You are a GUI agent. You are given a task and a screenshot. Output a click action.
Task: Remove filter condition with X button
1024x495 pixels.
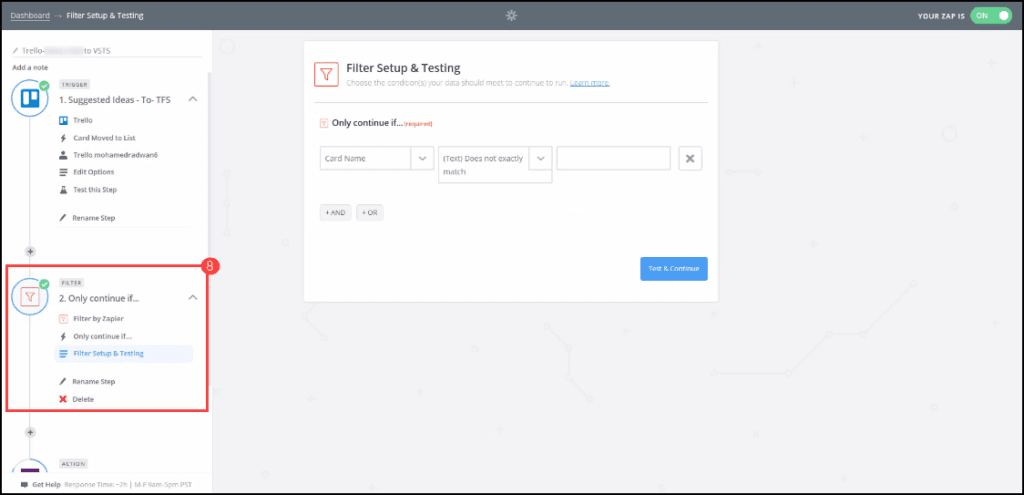[690, 159]
